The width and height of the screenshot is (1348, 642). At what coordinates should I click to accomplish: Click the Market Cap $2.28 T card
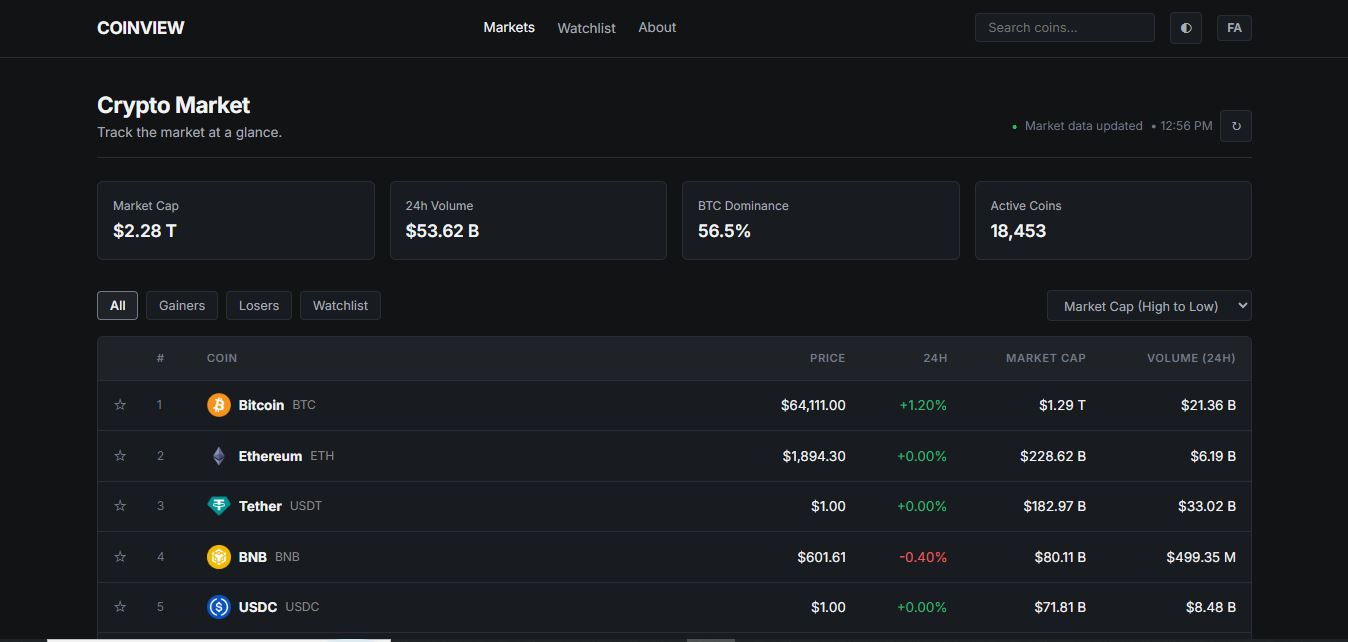tap(236, 220)
